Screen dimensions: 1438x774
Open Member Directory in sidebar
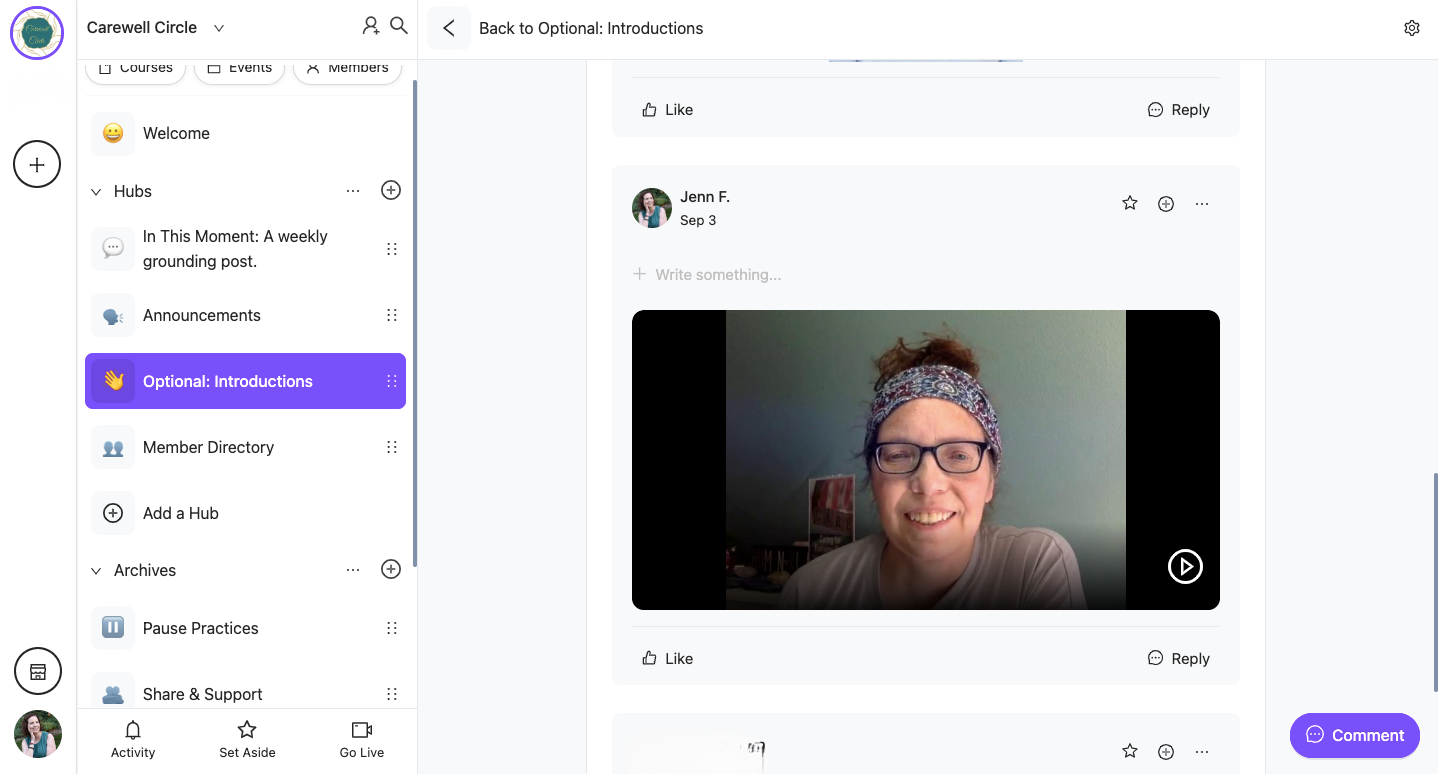pos(208,447)
